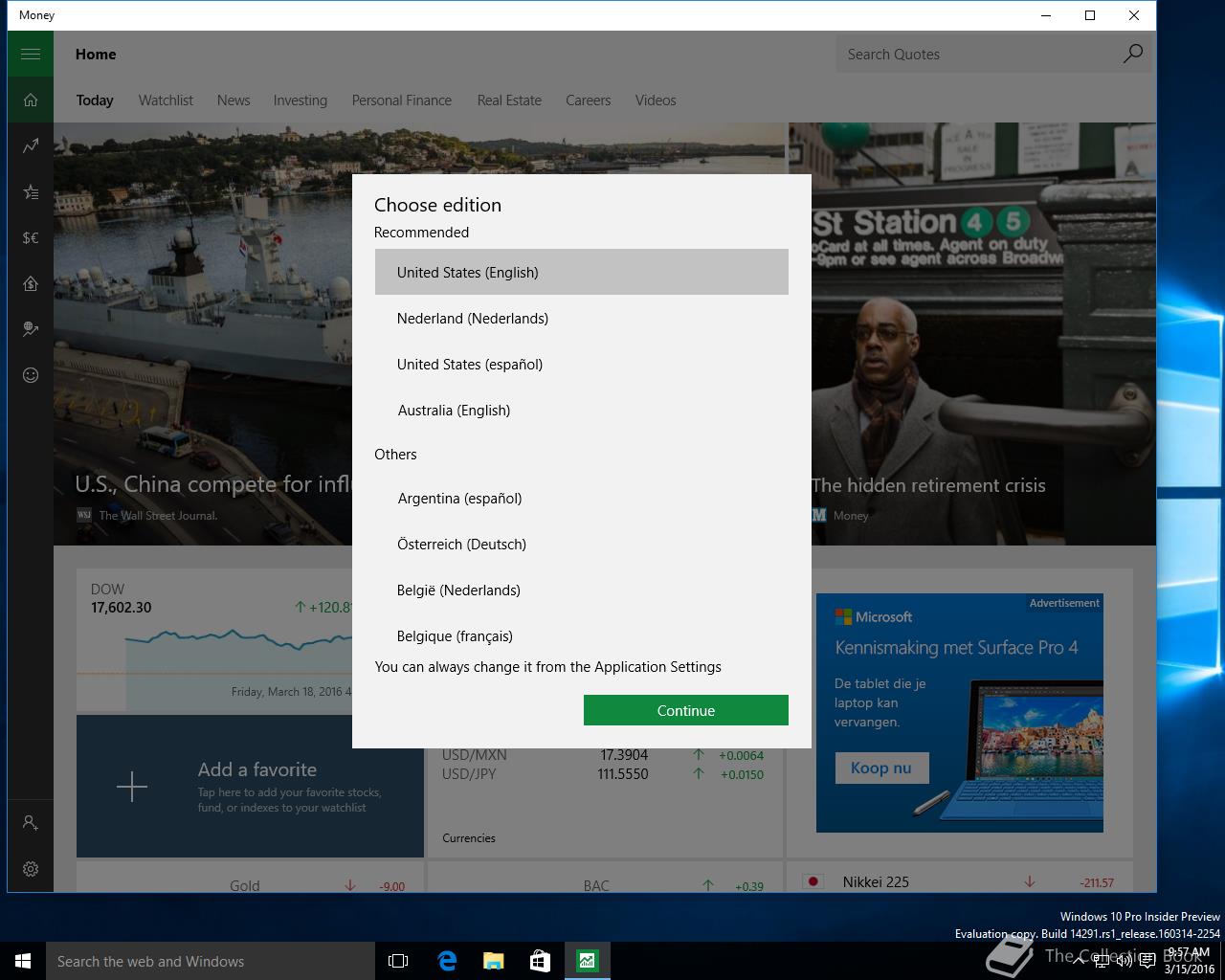Click the green Continue button
The height and width of the screenshot is (980, 1225).
coord(686,710)
